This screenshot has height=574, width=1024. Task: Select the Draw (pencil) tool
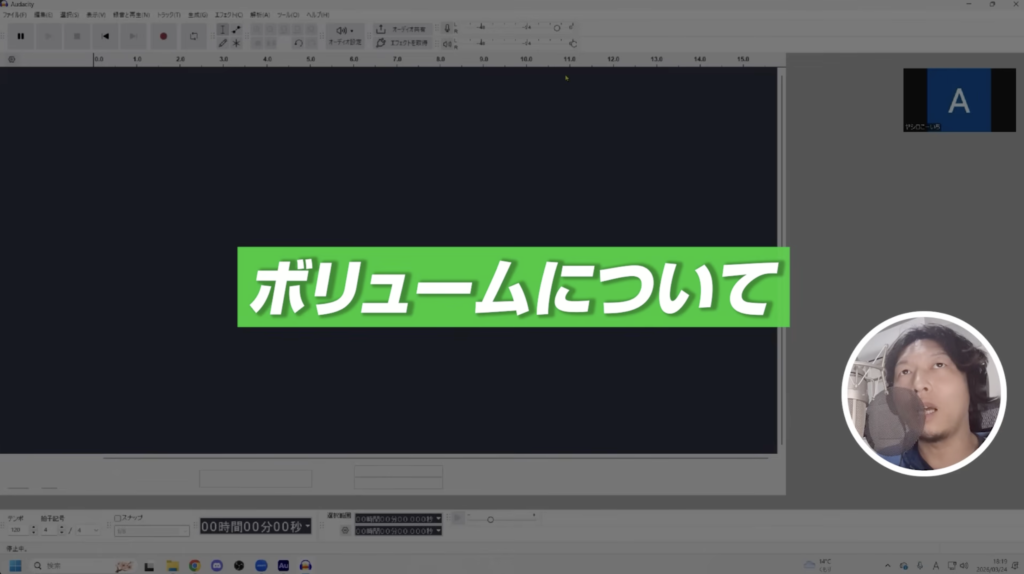point(222,43)
